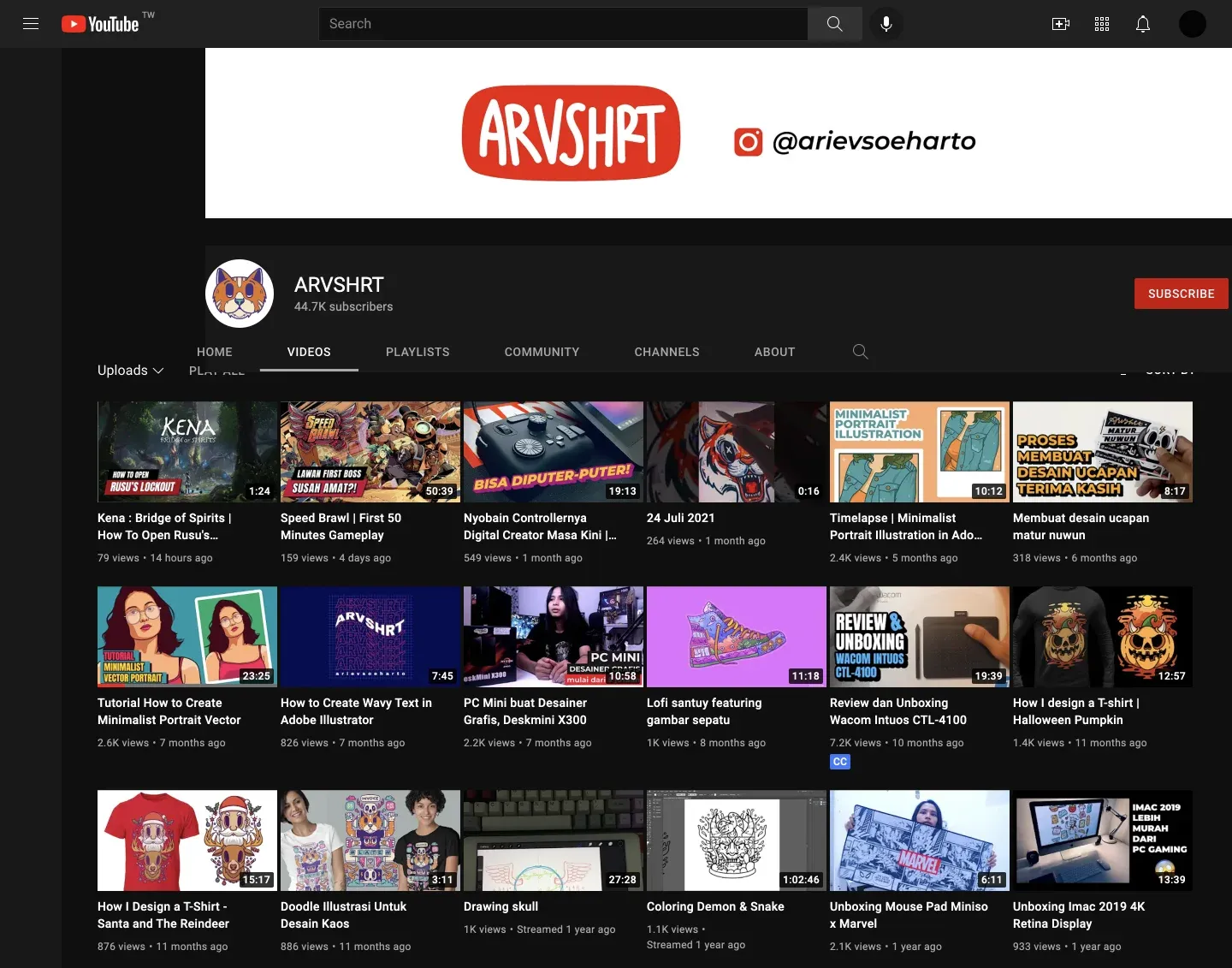The height and width of the screenshot is (968, 1232).
Task: Start voice search with microphone
Action: point(886,24)
